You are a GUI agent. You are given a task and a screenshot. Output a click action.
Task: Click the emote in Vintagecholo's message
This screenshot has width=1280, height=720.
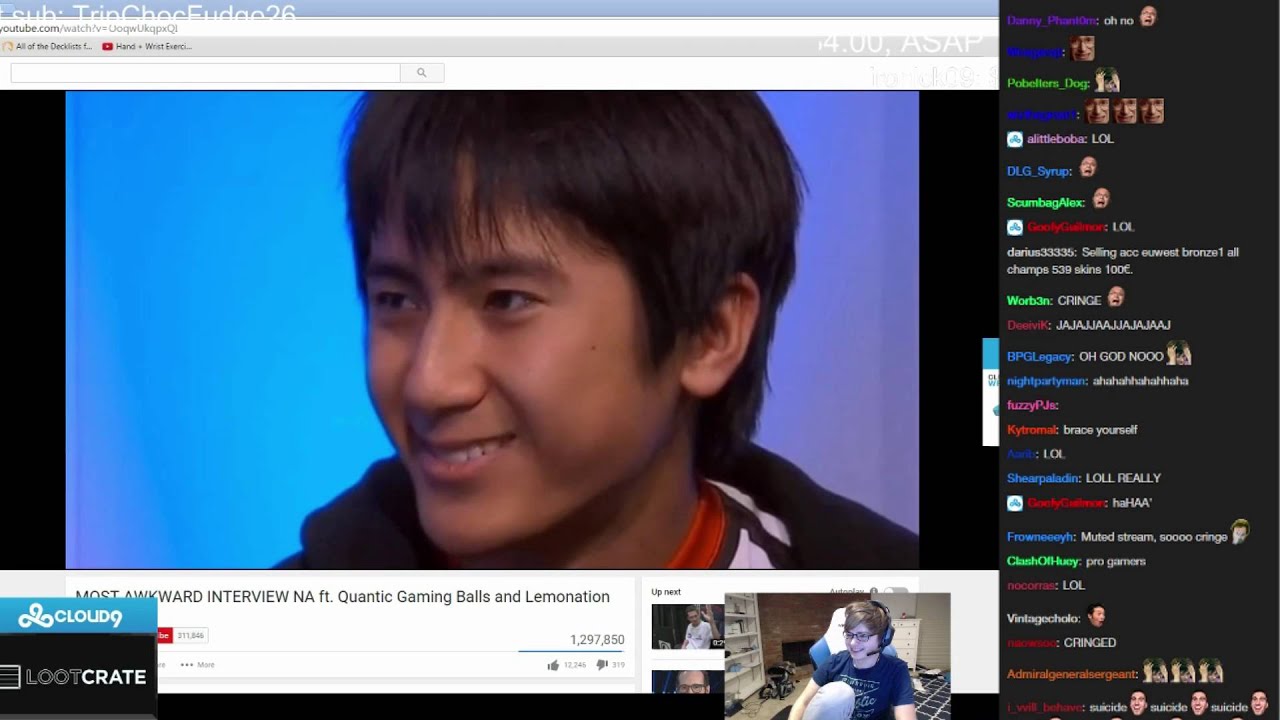tap(1097, 614)
